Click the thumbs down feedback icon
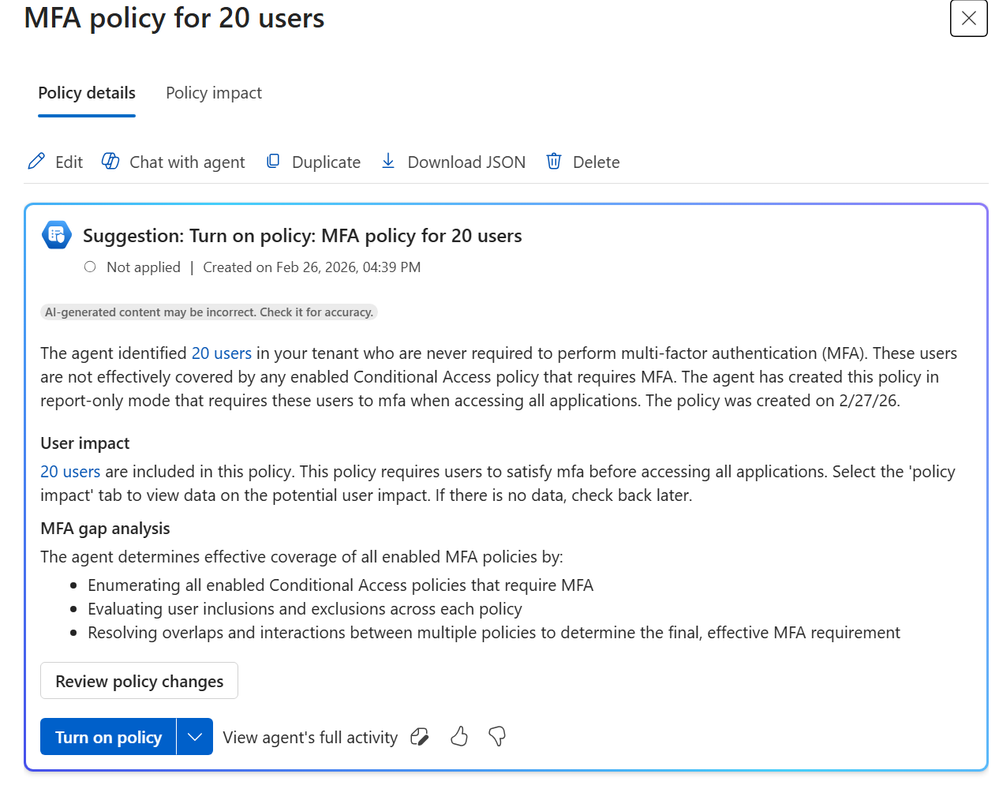This screenshot has width=999, height=792. coord(497,737)
